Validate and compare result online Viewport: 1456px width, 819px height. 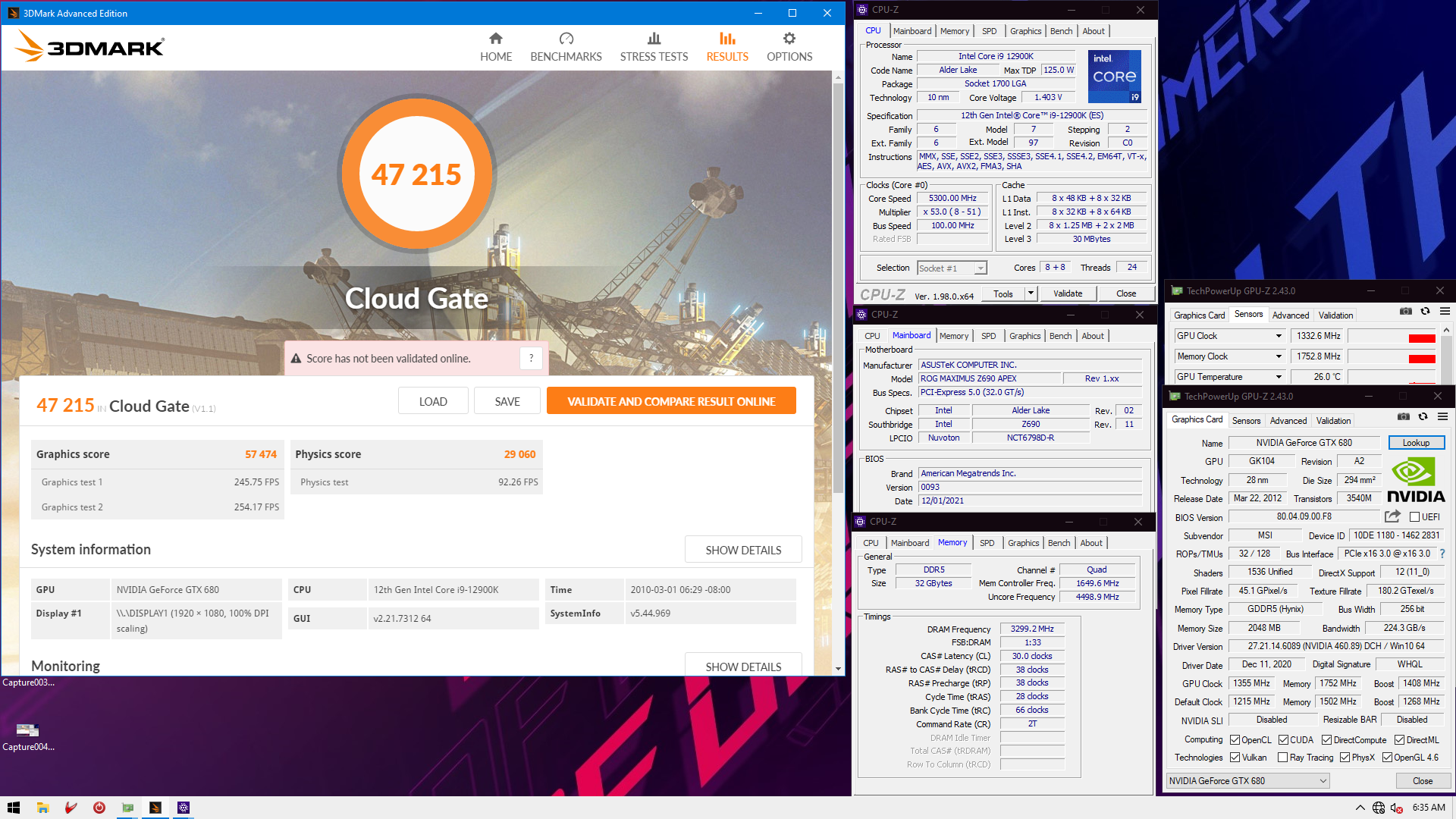pos(671,401)
